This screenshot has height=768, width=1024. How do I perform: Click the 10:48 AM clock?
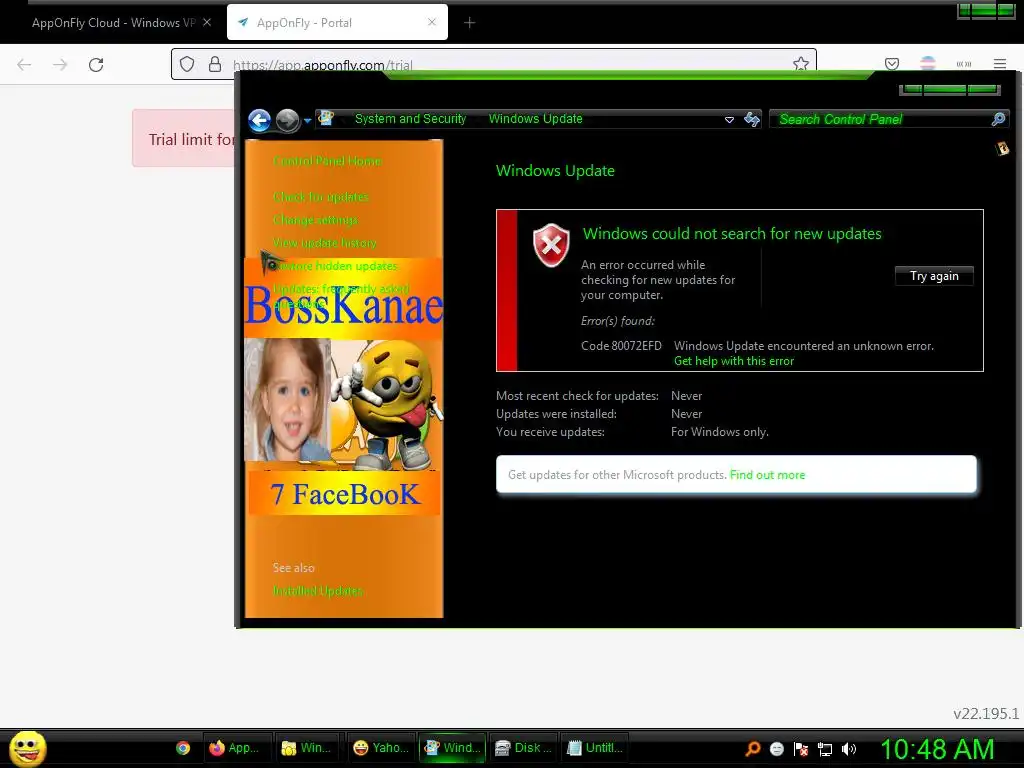pos(937,749)
